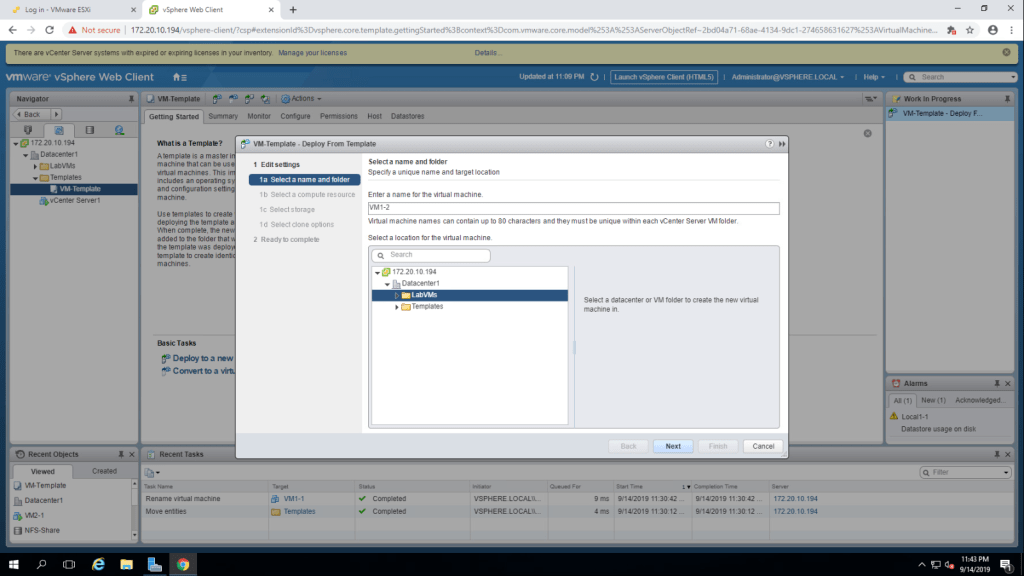Select Templates folder in wizard location tree

coord(428,307)
